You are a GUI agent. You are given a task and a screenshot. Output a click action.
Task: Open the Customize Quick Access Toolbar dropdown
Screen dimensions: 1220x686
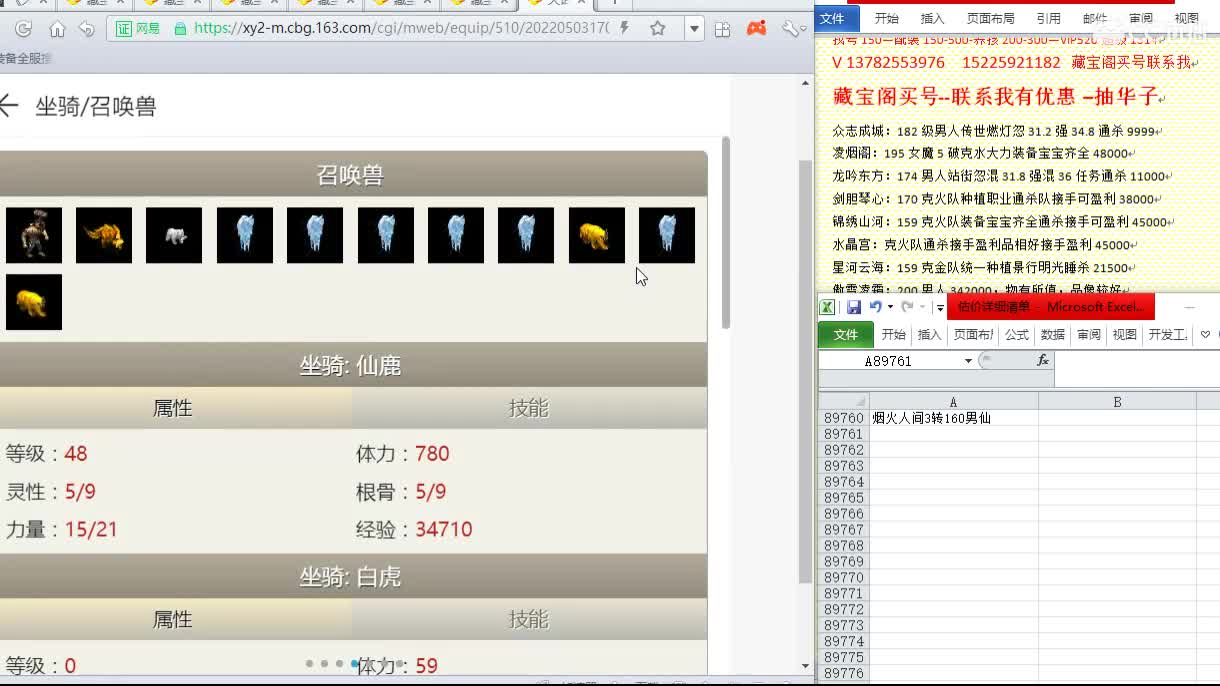940,308
